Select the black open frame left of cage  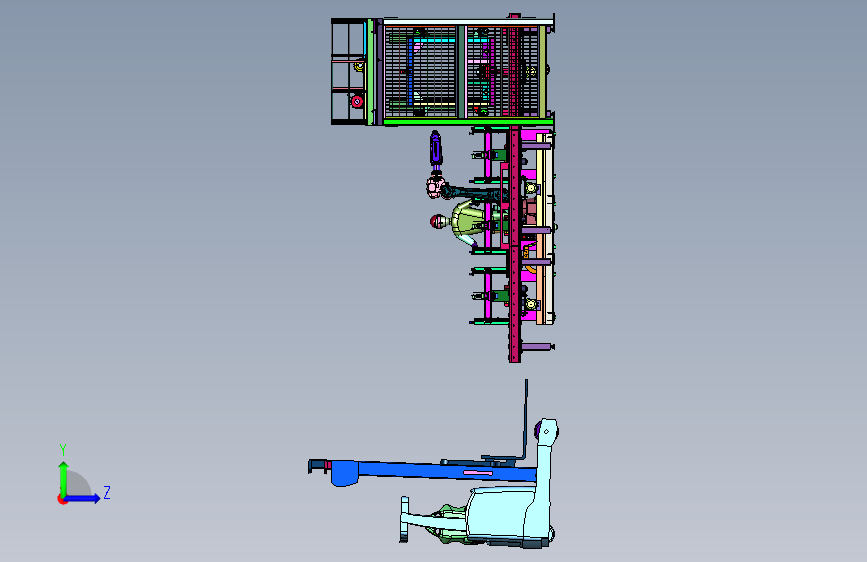pyautogui.click(x=349, y=71)
